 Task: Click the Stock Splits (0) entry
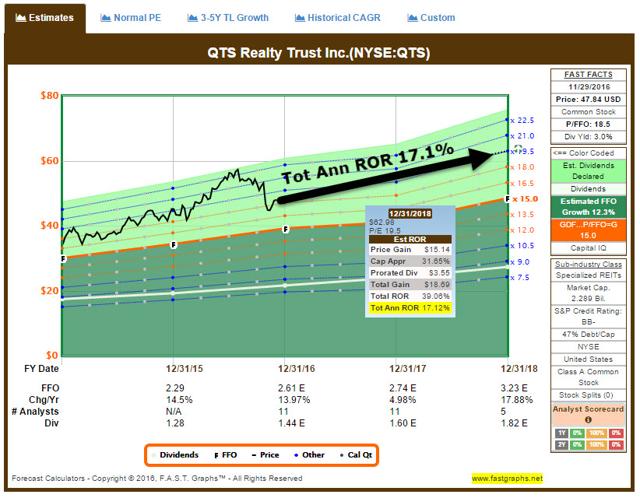pos(588,395)
